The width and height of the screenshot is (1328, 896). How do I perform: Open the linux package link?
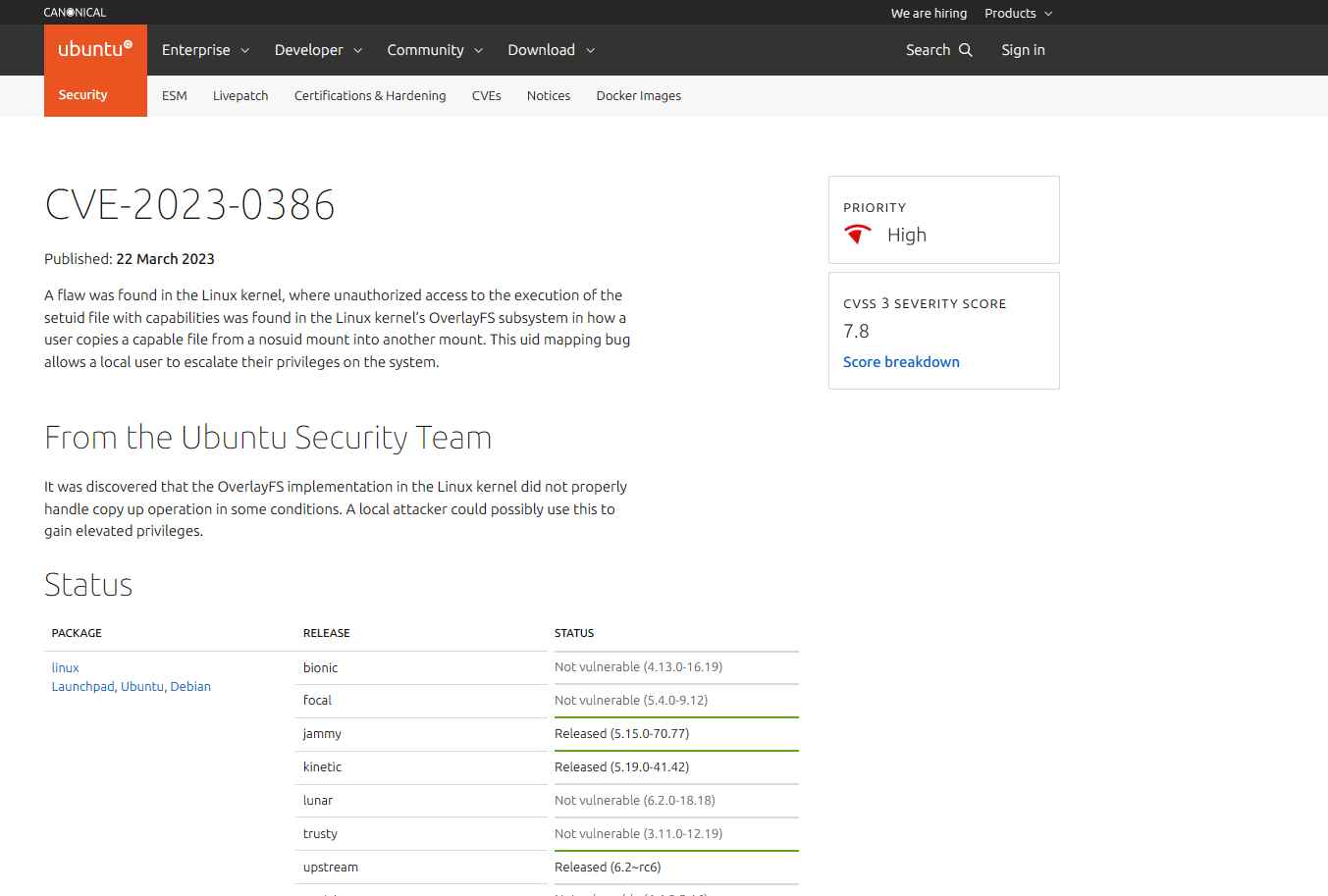[66, 667]
